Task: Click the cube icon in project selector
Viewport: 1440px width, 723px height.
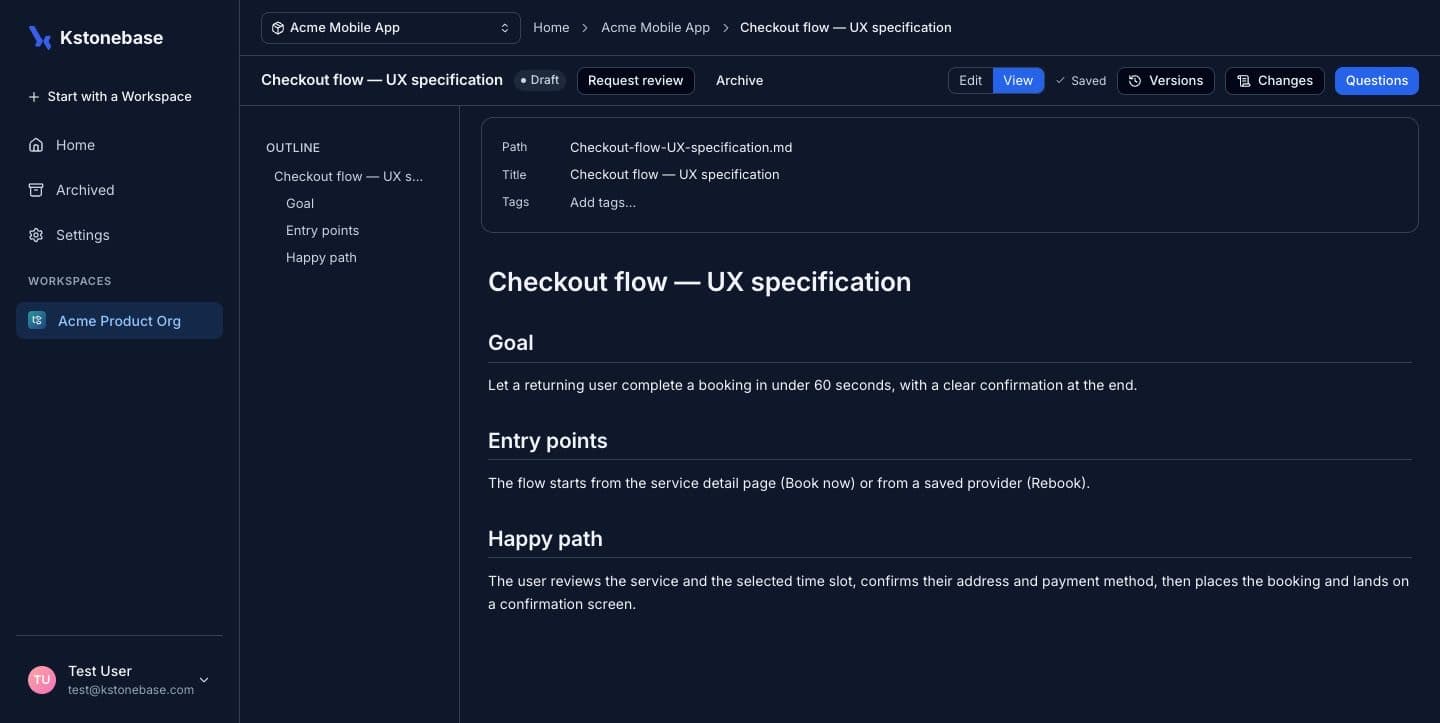Action: tap(278, 28)
